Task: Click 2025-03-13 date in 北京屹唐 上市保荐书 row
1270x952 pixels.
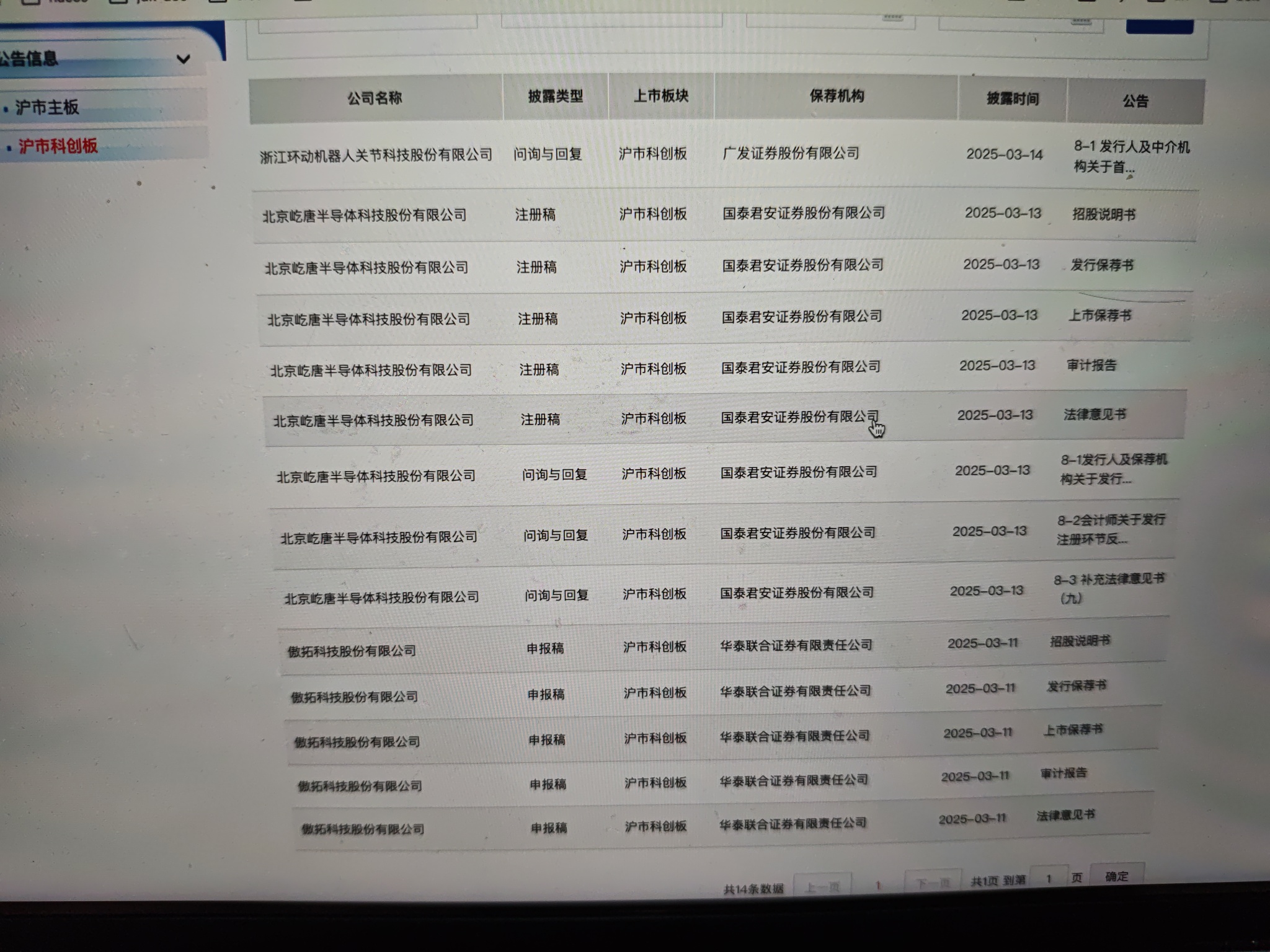Action: (999, 315)
